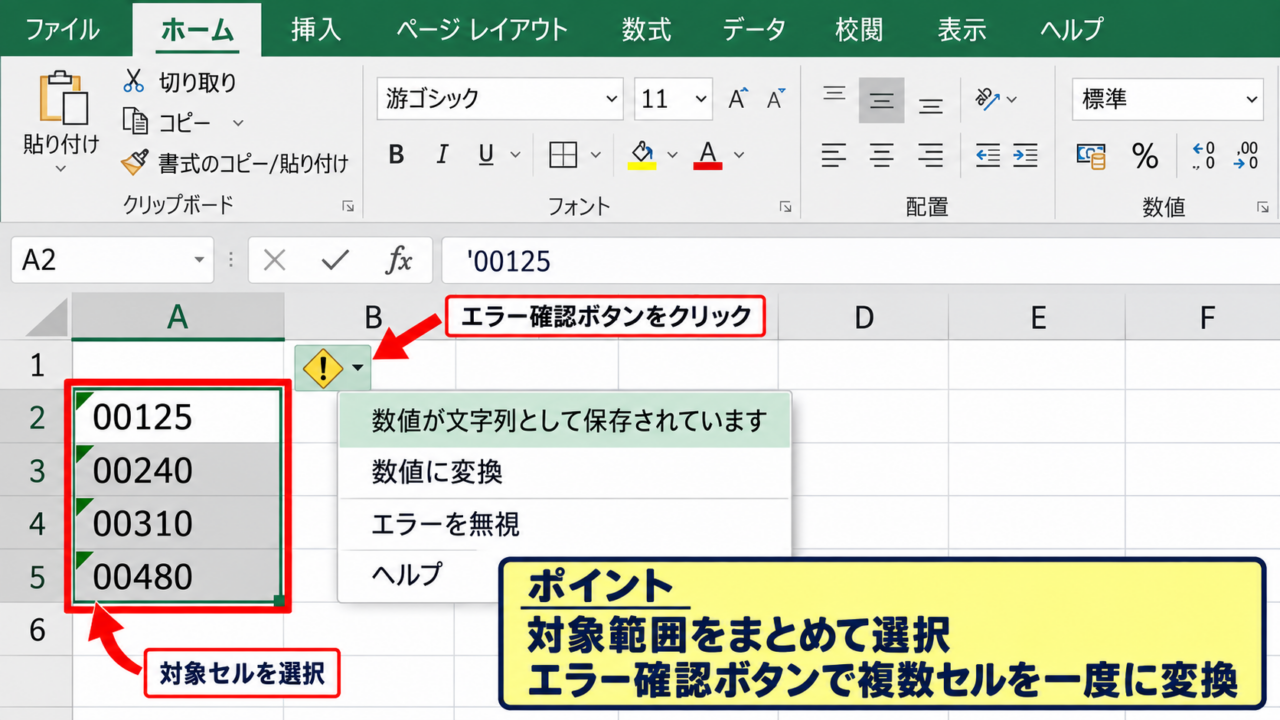1280x720 pixels.
Task: Click the decrease indent icon
Action: pos(988,155)
